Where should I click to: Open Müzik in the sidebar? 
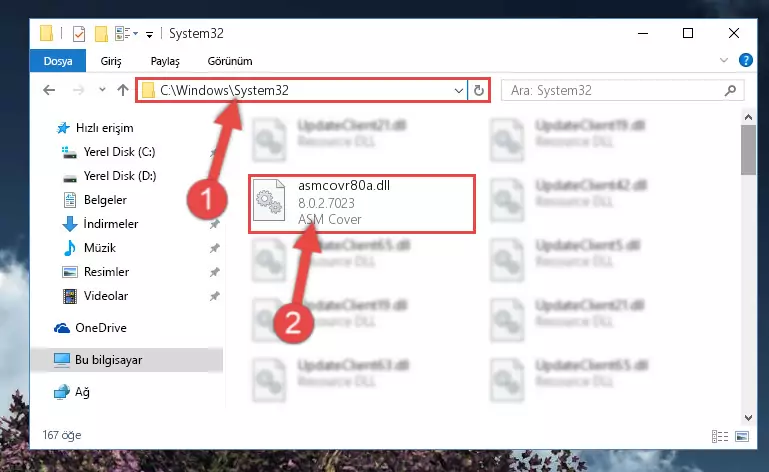coord(100,248)
